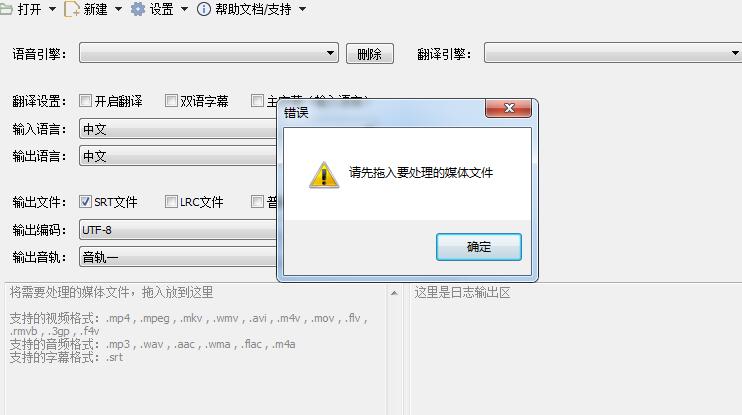Screen dimensions: 742x415
Task: Click the settings gear icon
Action: (x=138, y=9)
